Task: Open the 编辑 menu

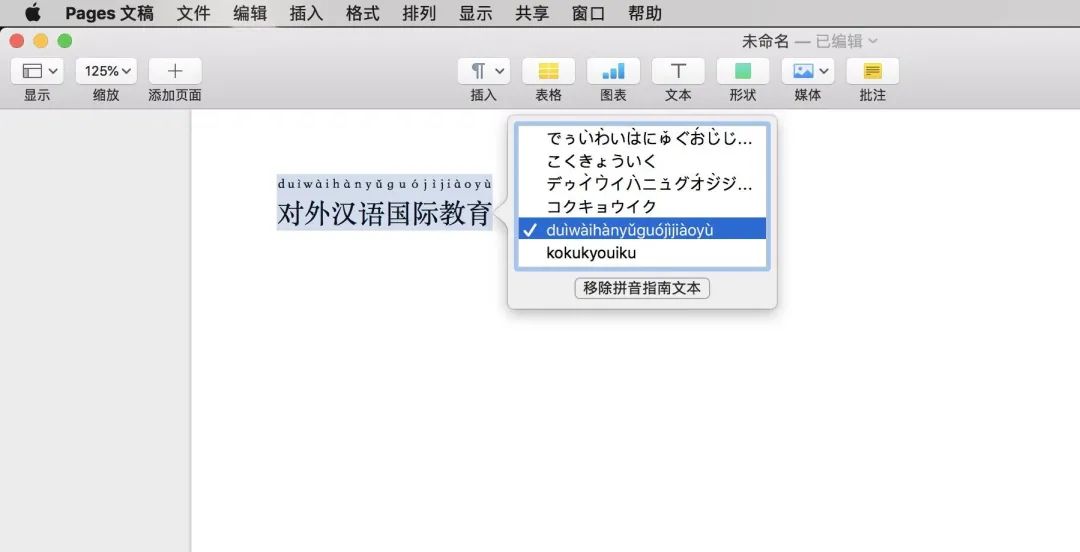Action: (x=249, y=13)
